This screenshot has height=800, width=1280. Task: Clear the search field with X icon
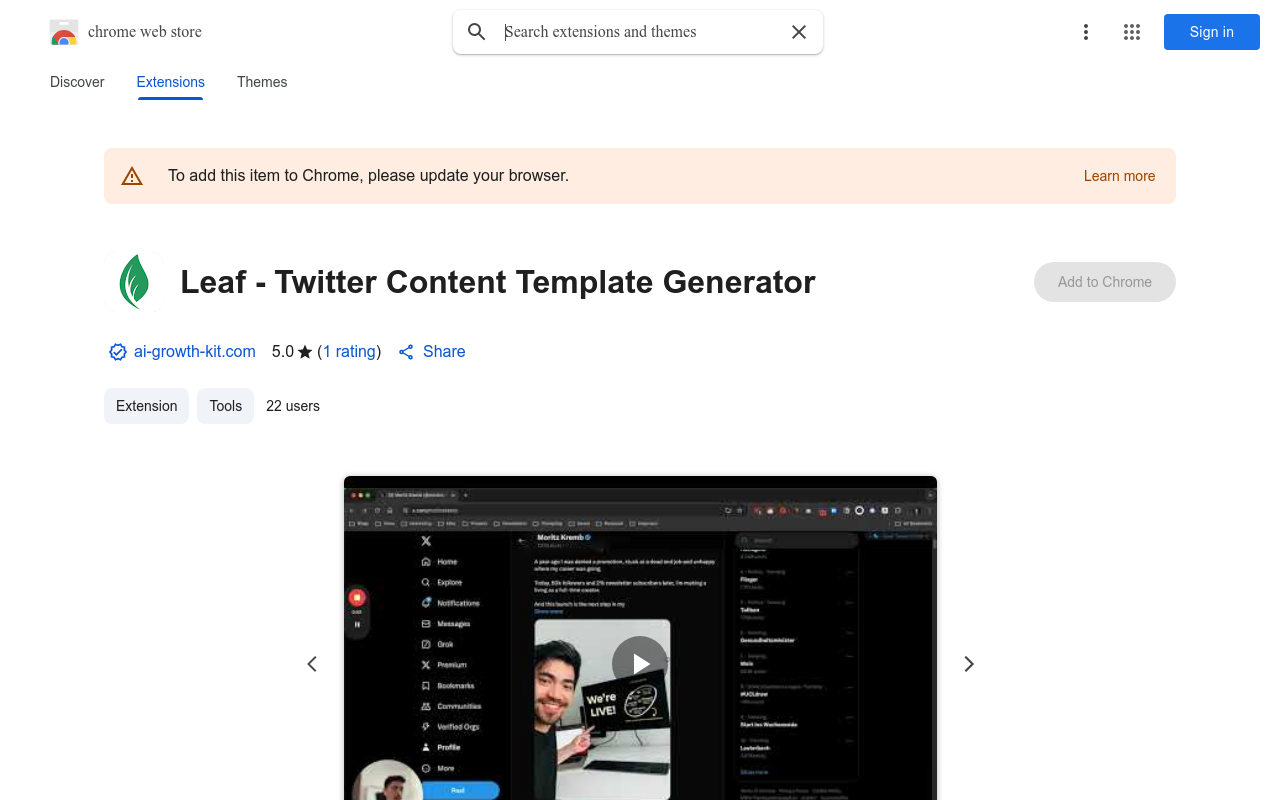tap(799, 32)
